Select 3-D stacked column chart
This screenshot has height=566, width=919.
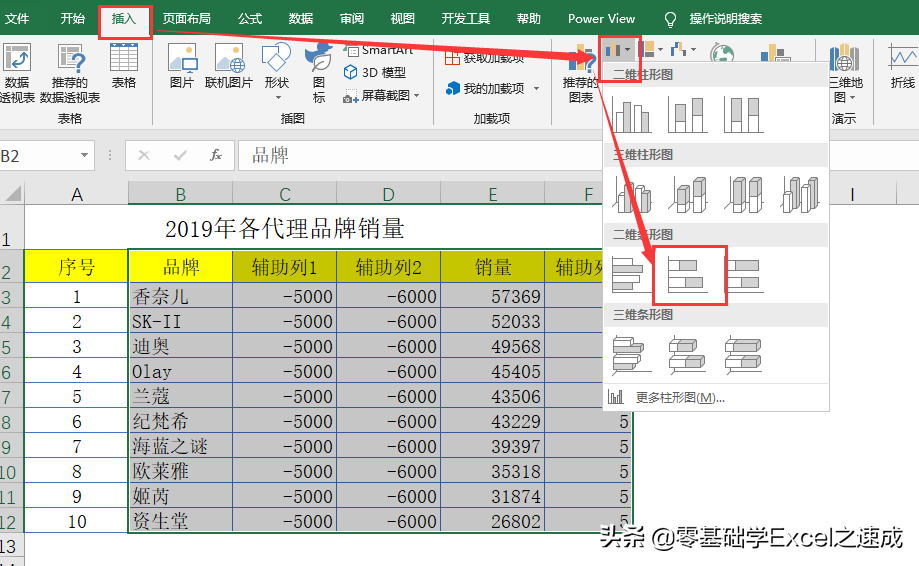click(687, 195)
